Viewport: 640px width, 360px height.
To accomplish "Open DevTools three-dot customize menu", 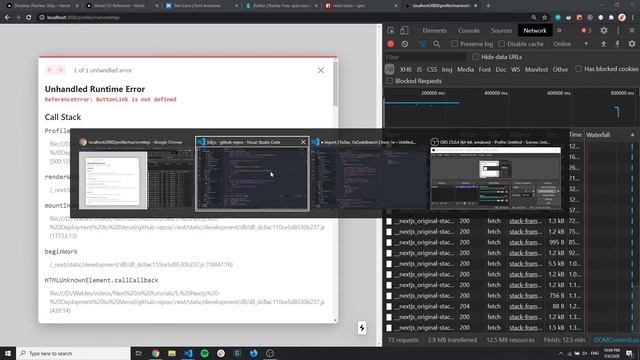I will (x=618, y=31).
